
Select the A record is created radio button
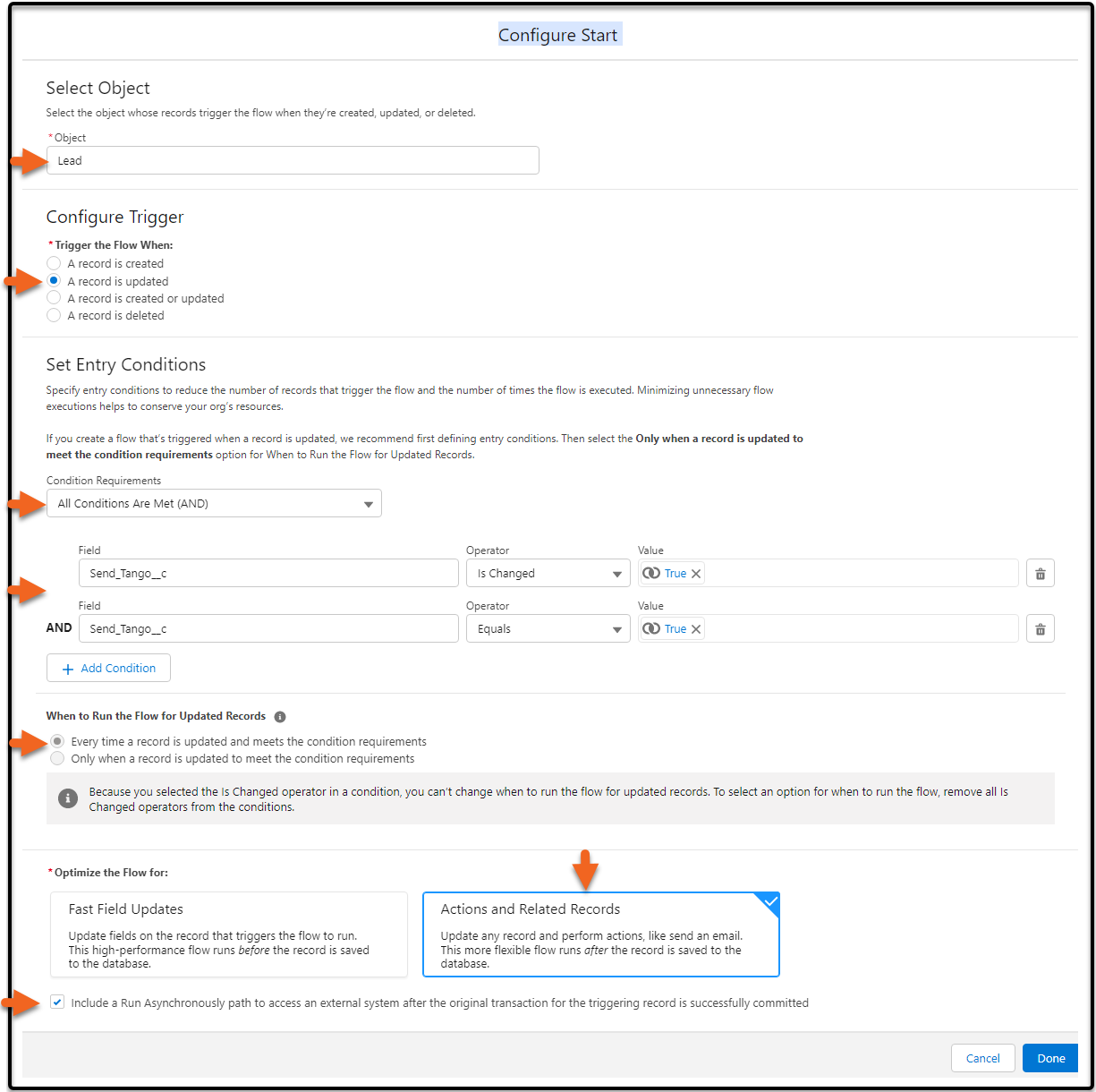pos(54,263)
